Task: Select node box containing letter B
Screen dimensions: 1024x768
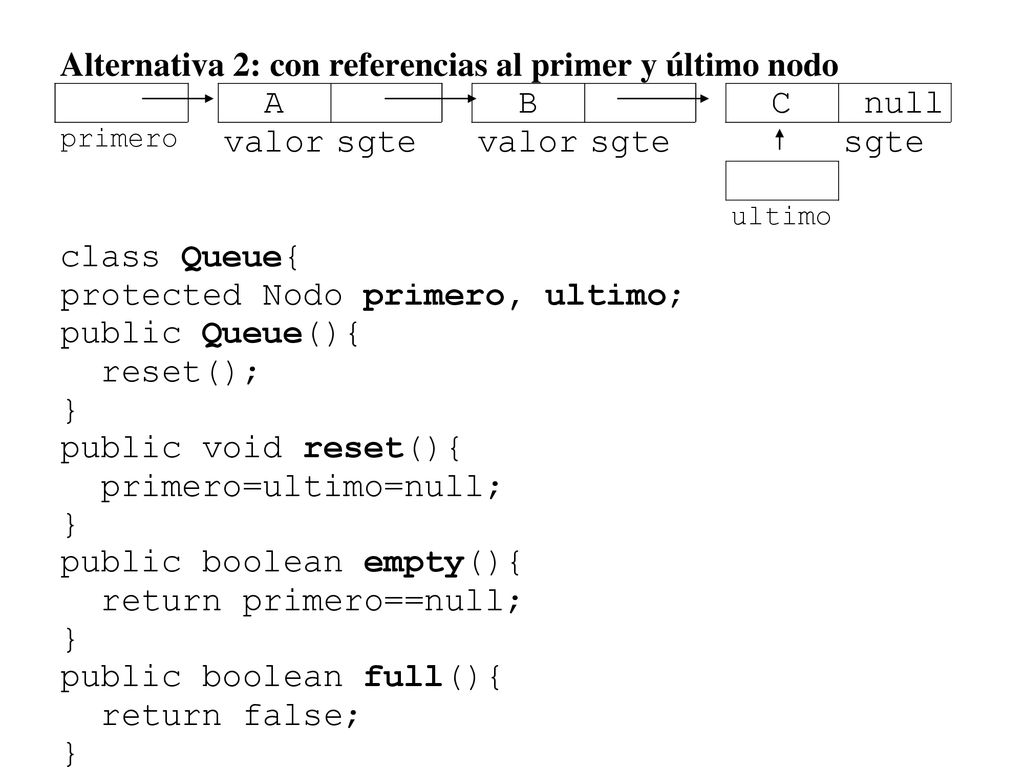Action: click(x=528, y=103)
